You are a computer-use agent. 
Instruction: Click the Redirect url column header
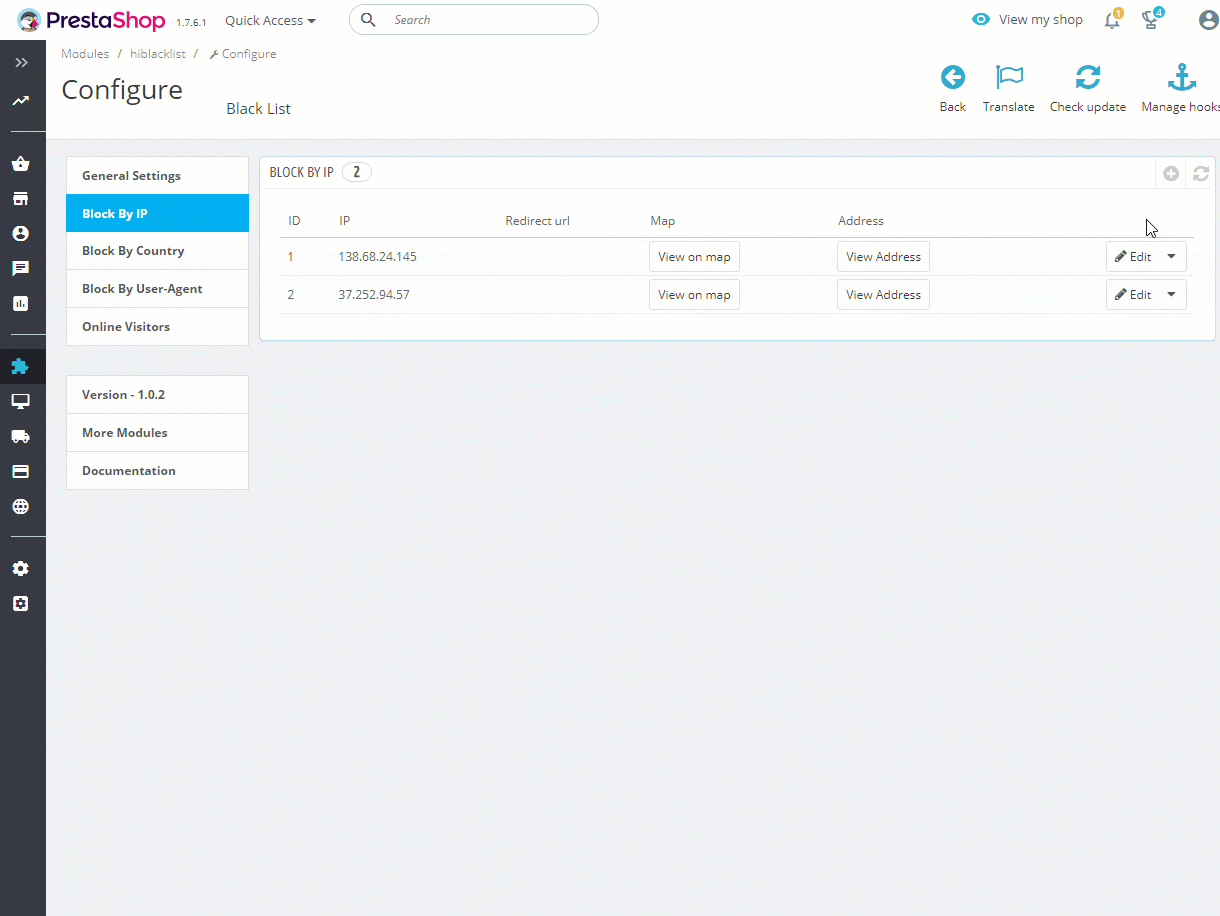(x=537, y=221)
